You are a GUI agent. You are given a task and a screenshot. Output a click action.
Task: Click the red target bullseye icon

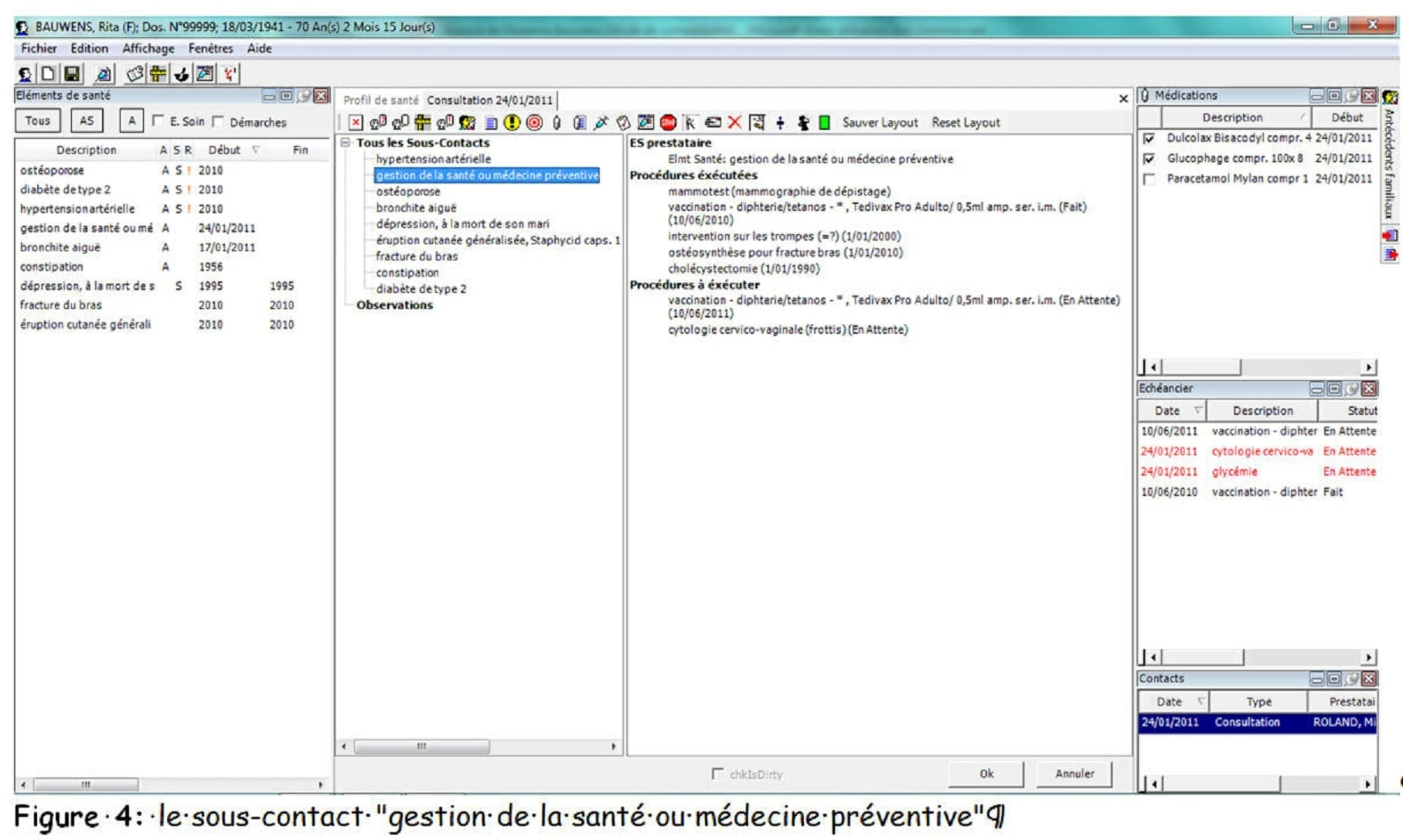click(534, 122)
